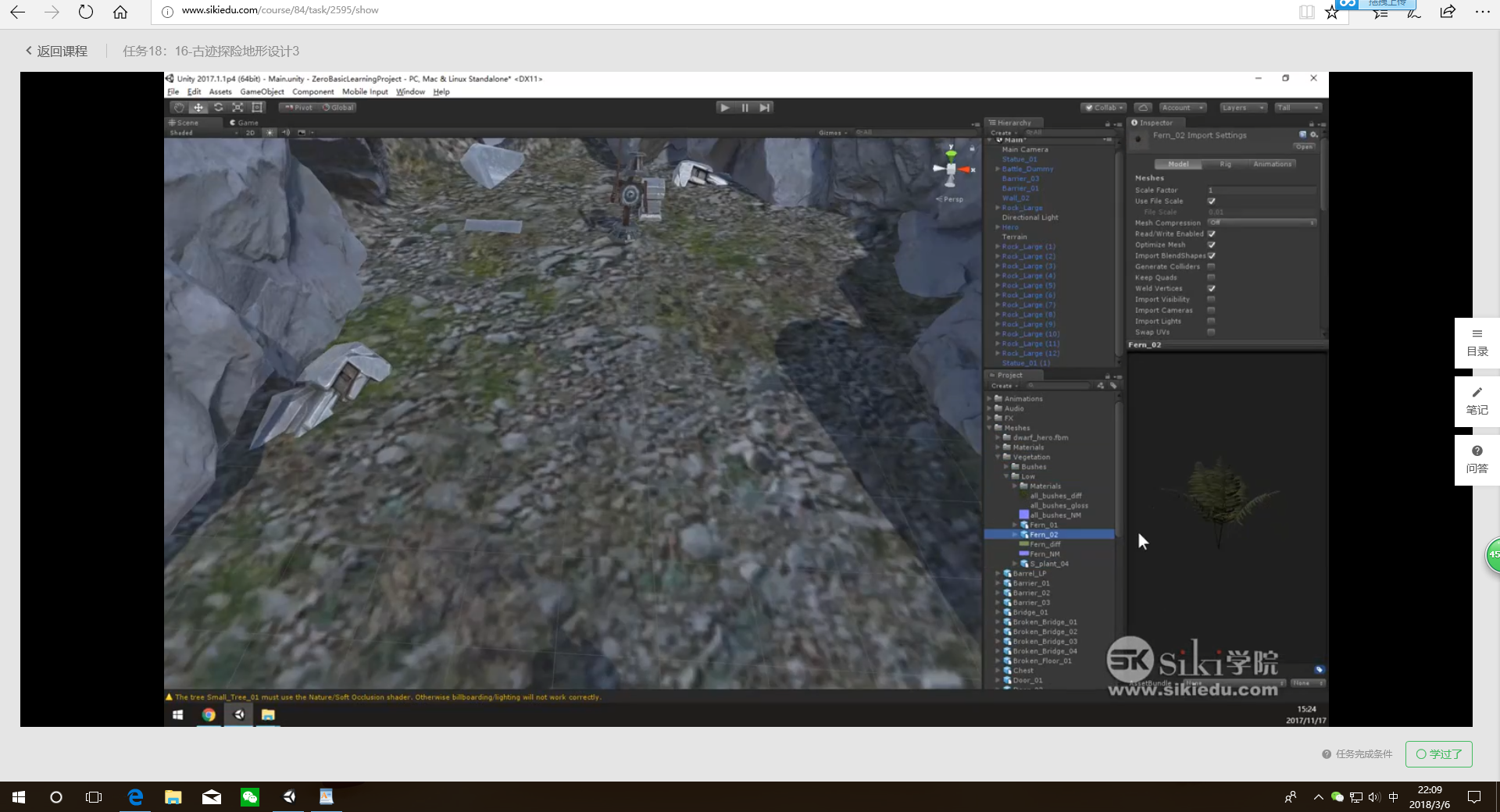1500x812 pixels.
Task: Click the Inspector panel lock icon
Action: 1310,123
